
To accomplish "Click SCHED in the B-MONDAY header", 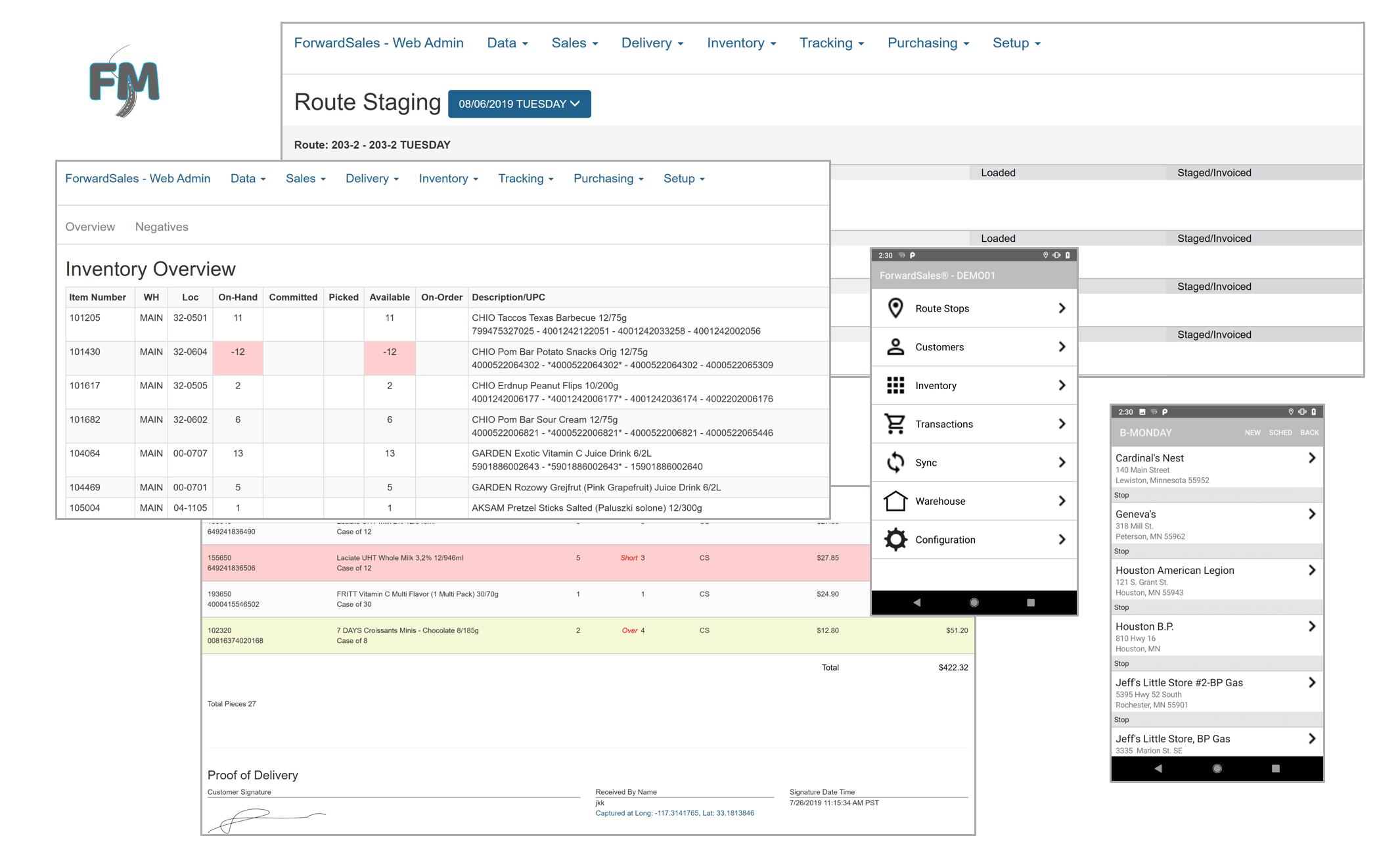I will tap(1280, 433).
